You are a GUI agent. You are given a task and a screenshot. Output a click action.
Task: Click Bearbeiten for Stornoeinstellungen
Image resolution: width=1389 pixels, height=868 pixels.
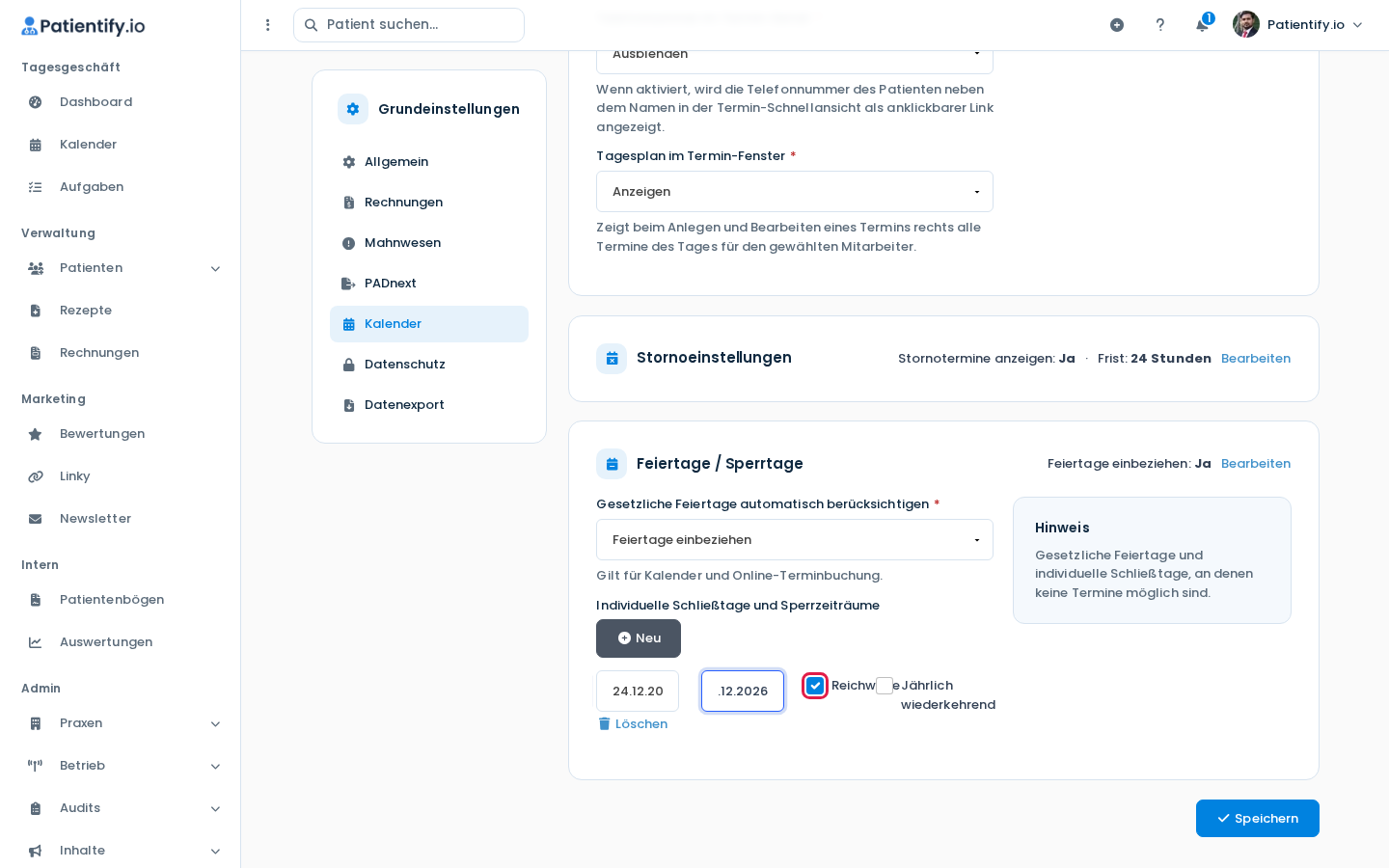coord(1256,359)
